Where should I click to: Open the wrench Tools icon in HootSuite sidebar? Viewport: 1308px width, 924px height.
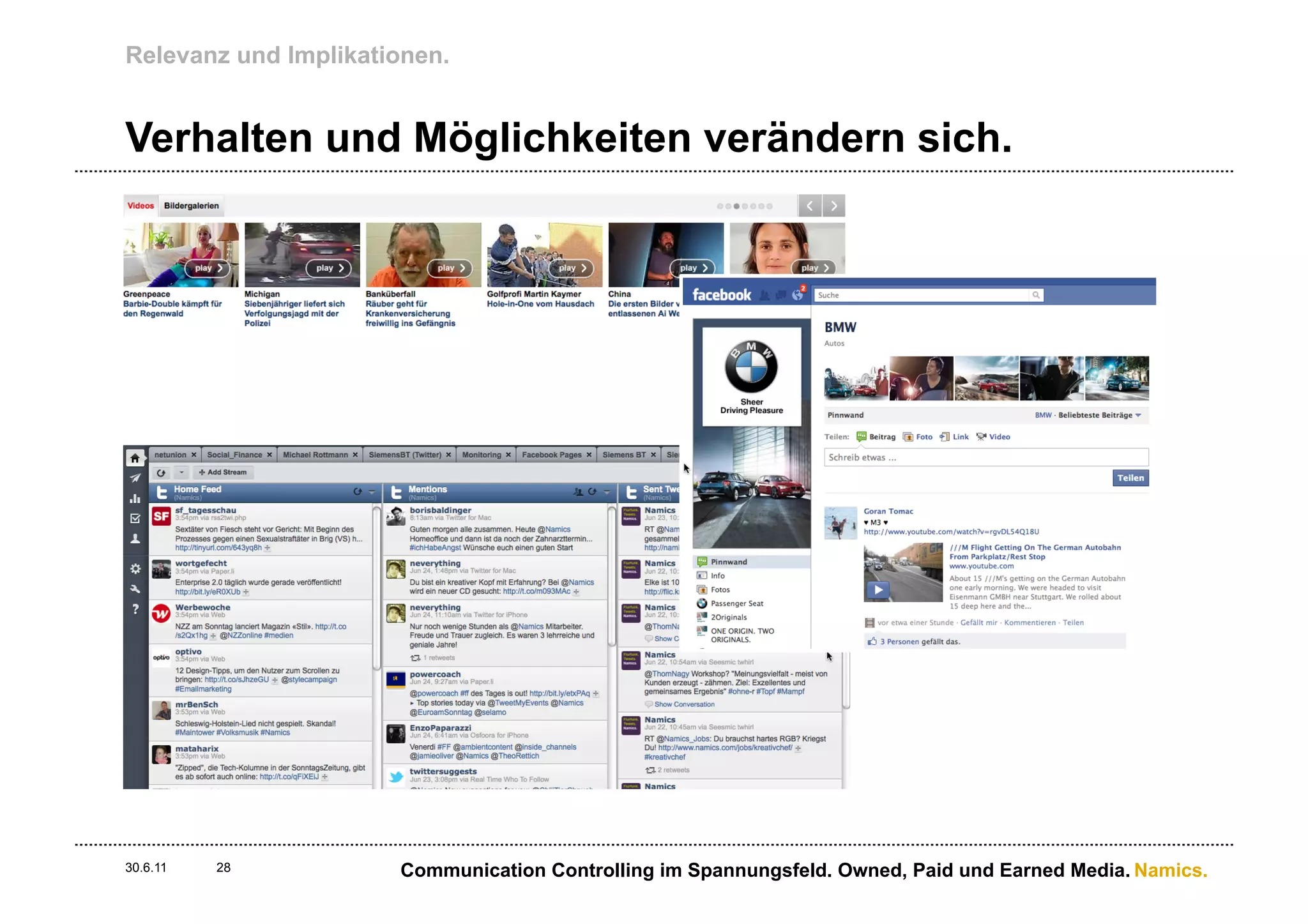135,589
